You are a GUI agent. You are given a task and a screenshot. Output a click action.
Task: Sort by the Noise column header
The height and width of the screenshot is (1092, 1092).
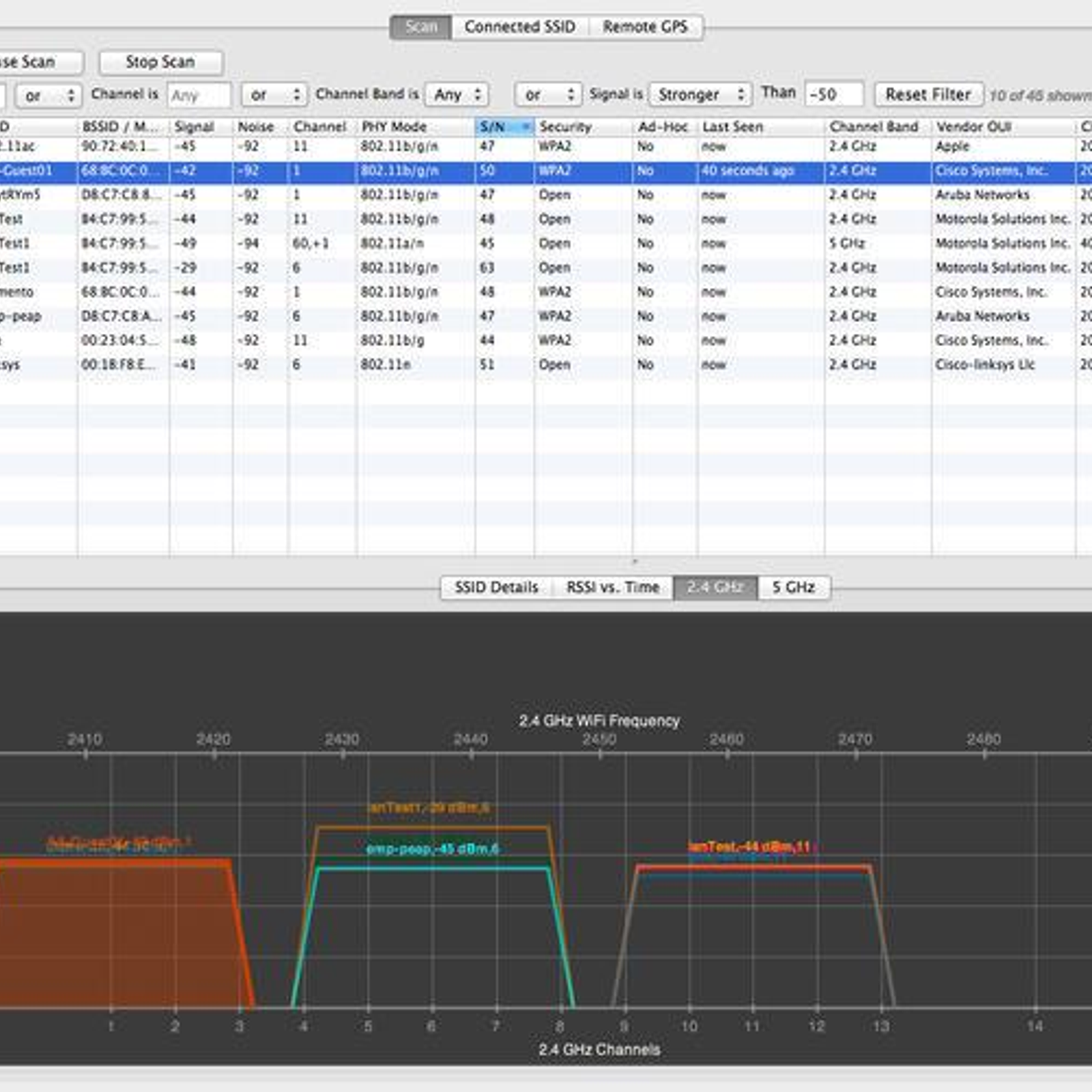(x=260, y=127)
